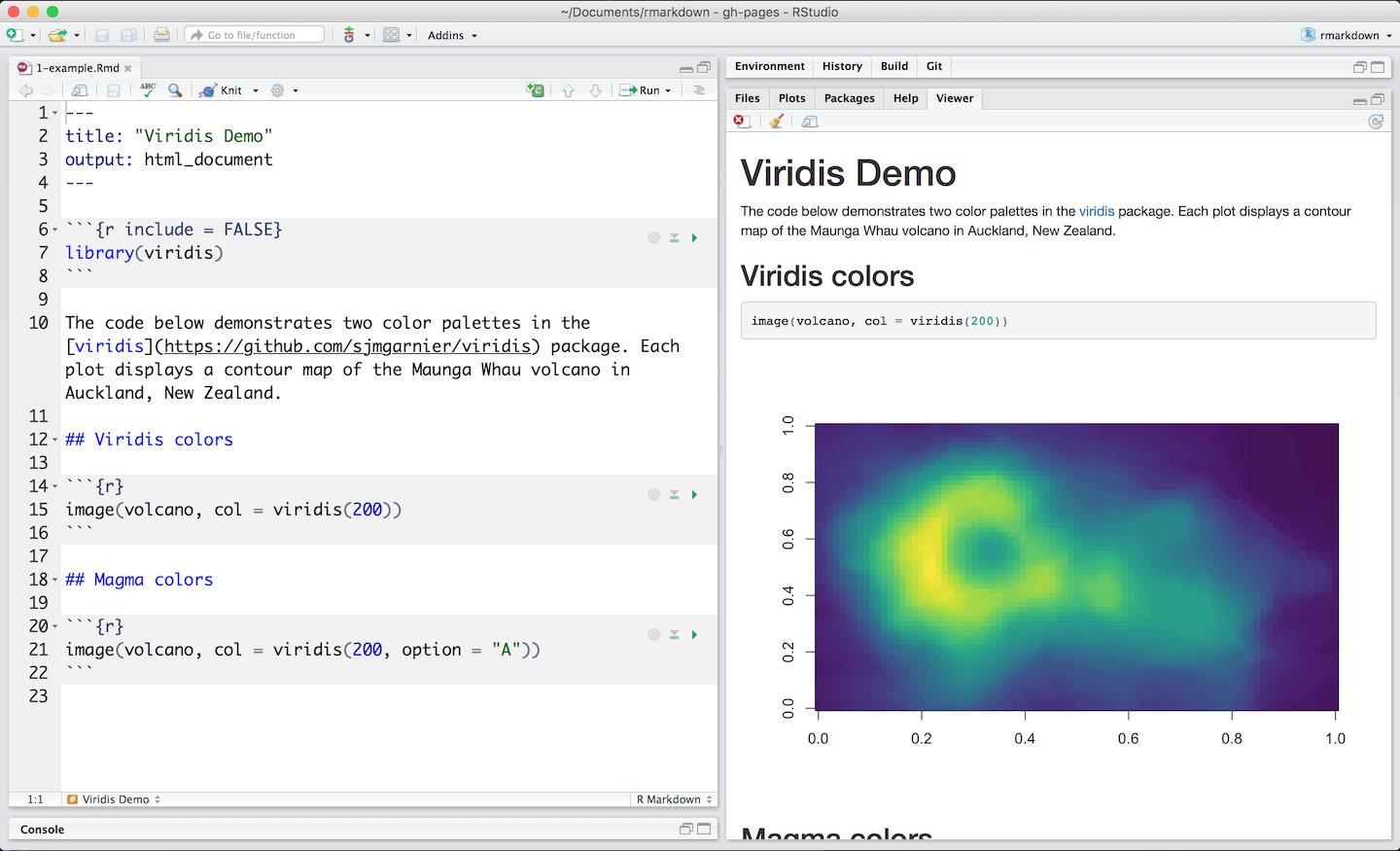1400x851 pixels.
Task: Collapse the code chunk fold at line 20
Action: click(54, 626)
